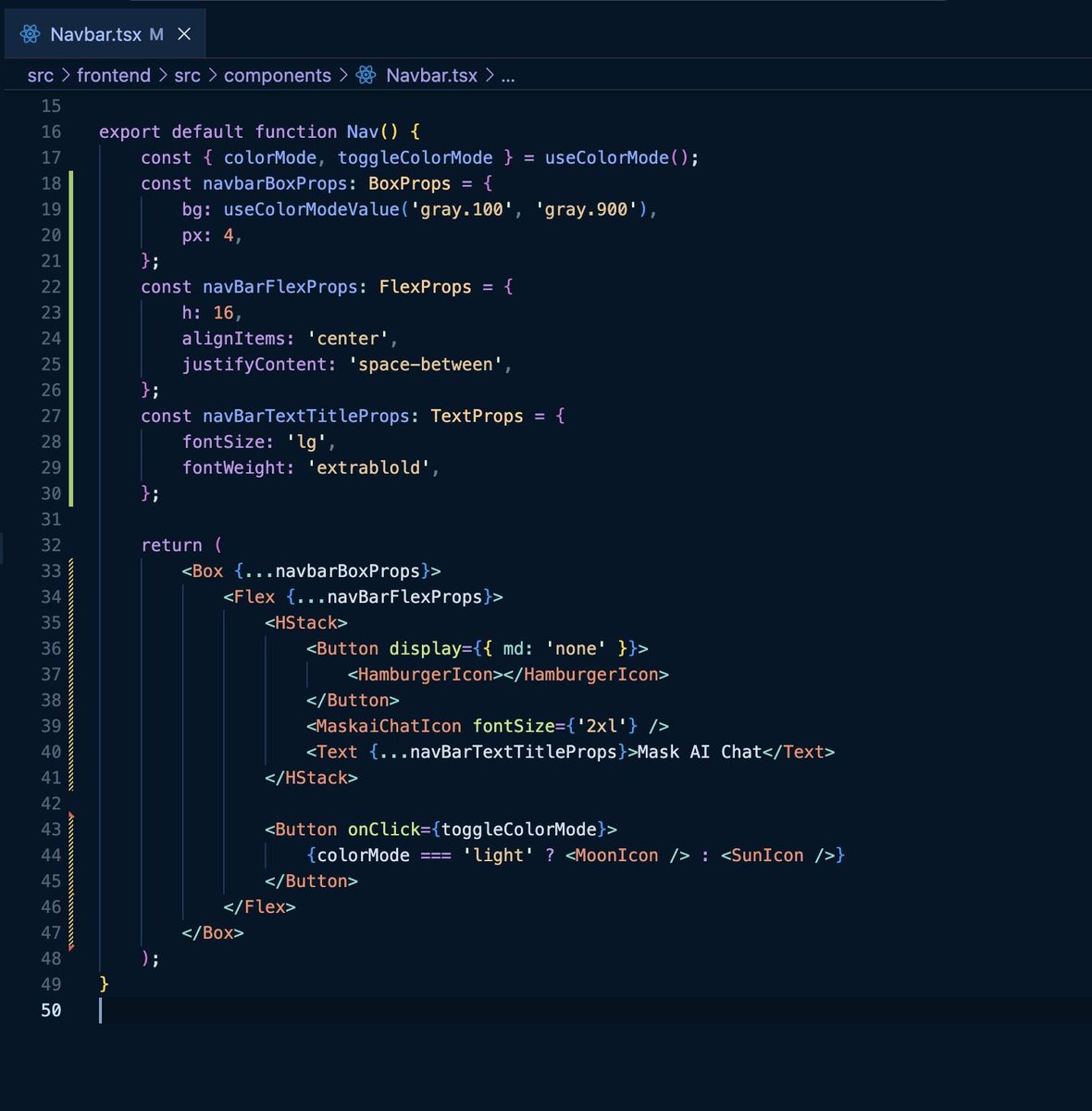Click line number 16 in gutter
The width and height of the screenshot is (1092, 1111).
click(x=51, y=131)
